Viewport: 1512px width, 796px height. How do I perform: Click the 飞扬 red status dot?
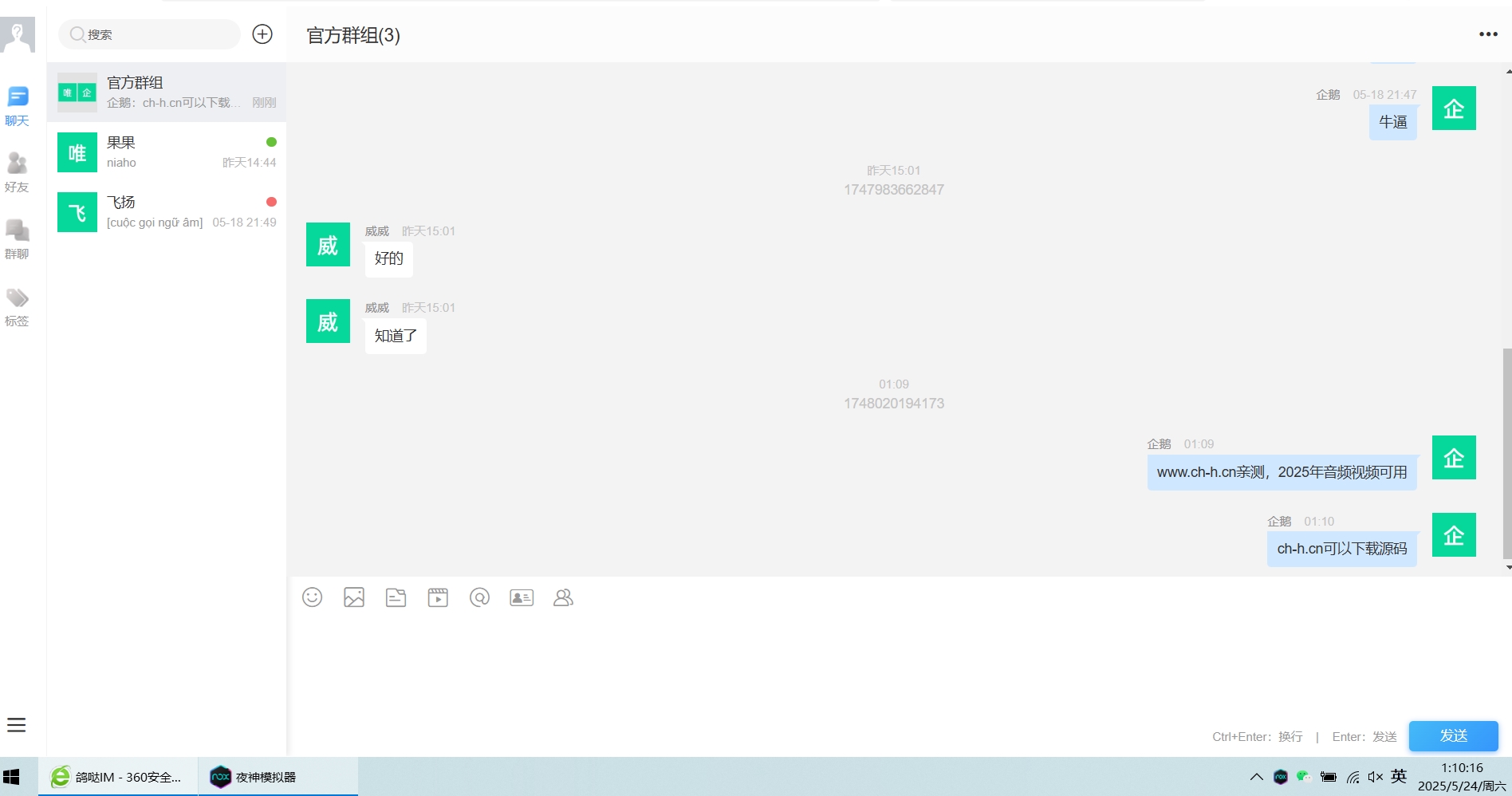[271, 202]
